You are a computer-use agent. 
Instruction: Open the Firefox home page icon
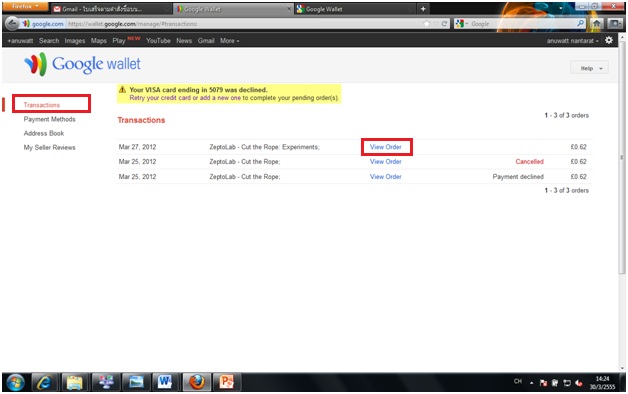[596, 24]
